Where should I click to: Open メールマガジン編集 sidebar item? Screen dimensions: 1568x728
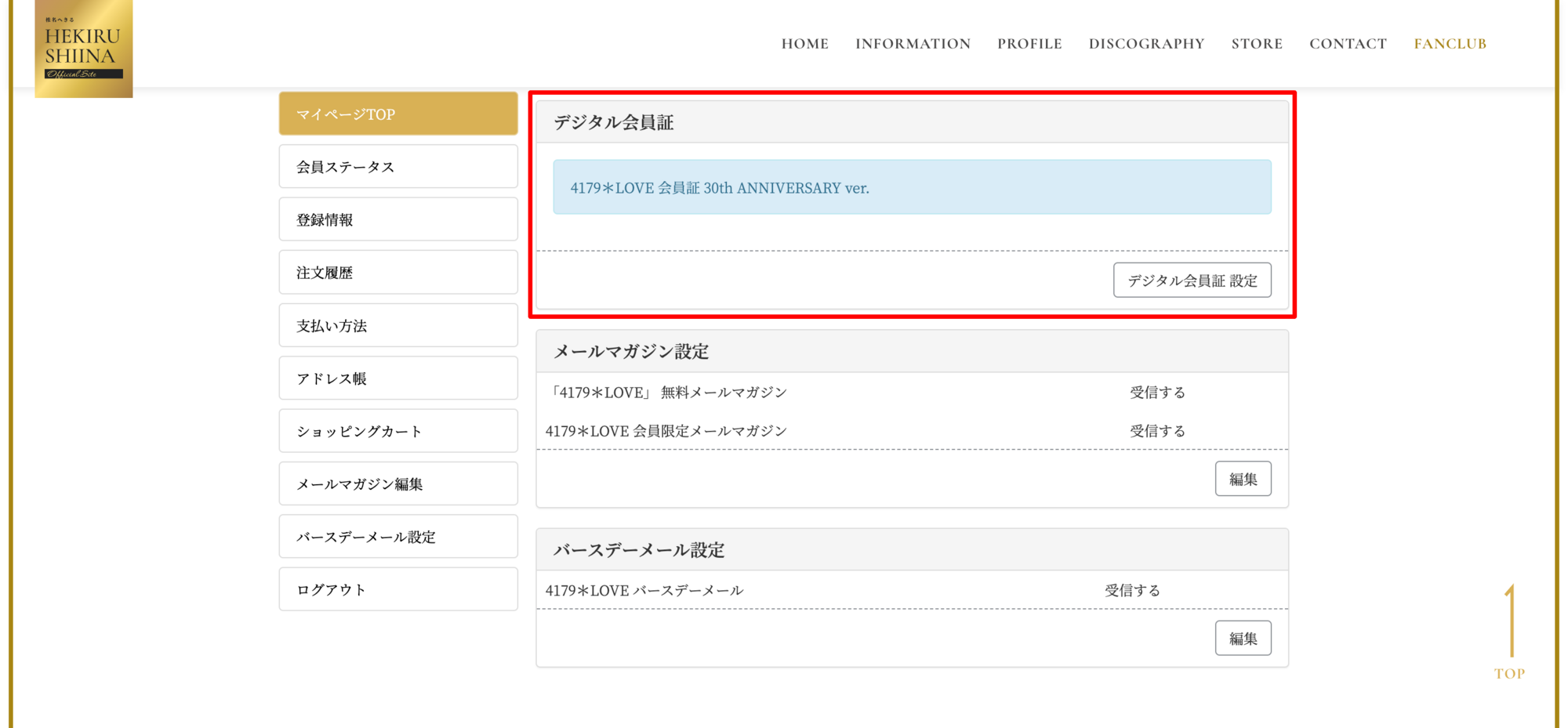398,484
